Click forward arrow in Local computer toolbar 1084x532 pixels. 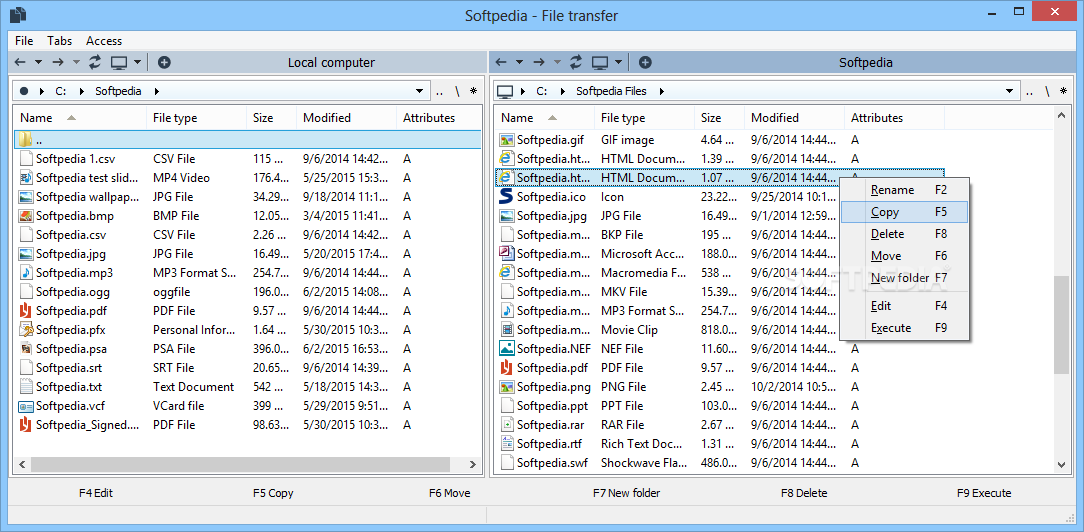click(57, 62)
